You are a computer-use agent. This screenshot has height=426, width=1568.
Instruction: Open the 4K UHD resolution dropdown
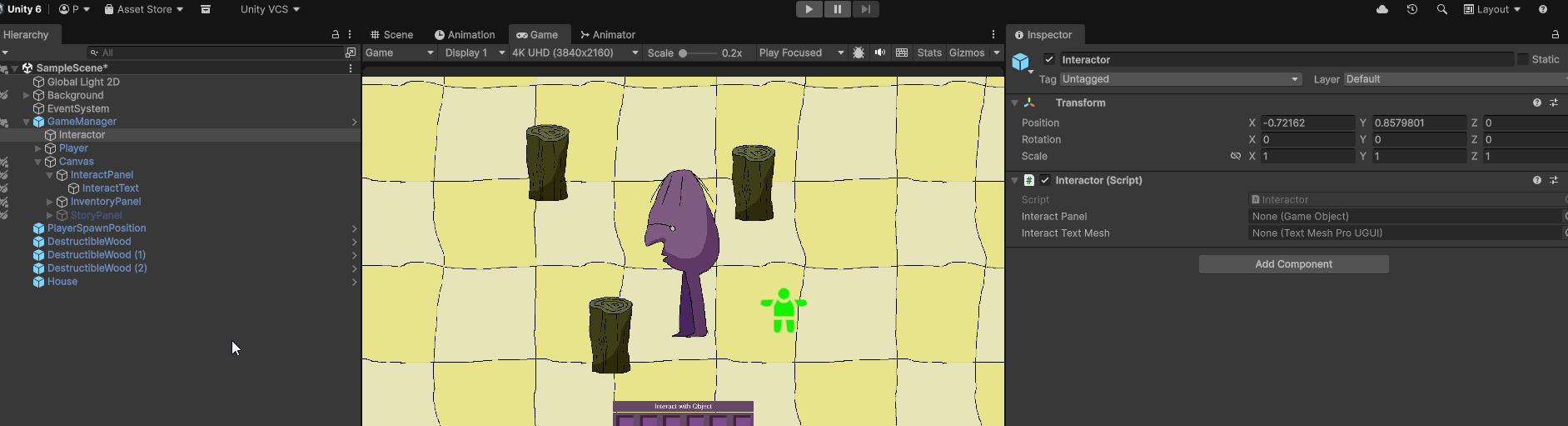[575, 53]
